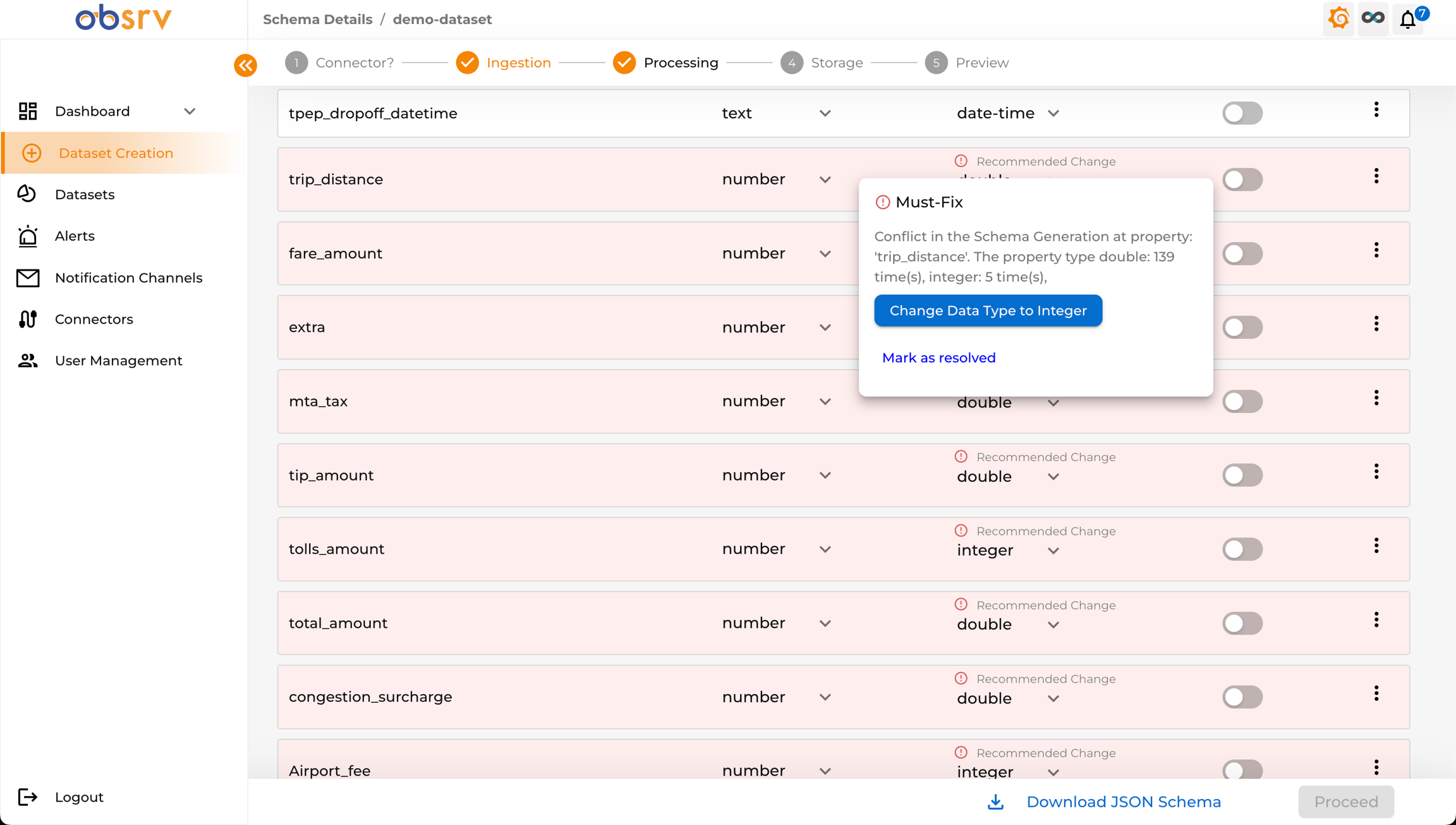Go to the Storage step
The width and height of the screenshot is (1456, 825).
coord(822,63)
